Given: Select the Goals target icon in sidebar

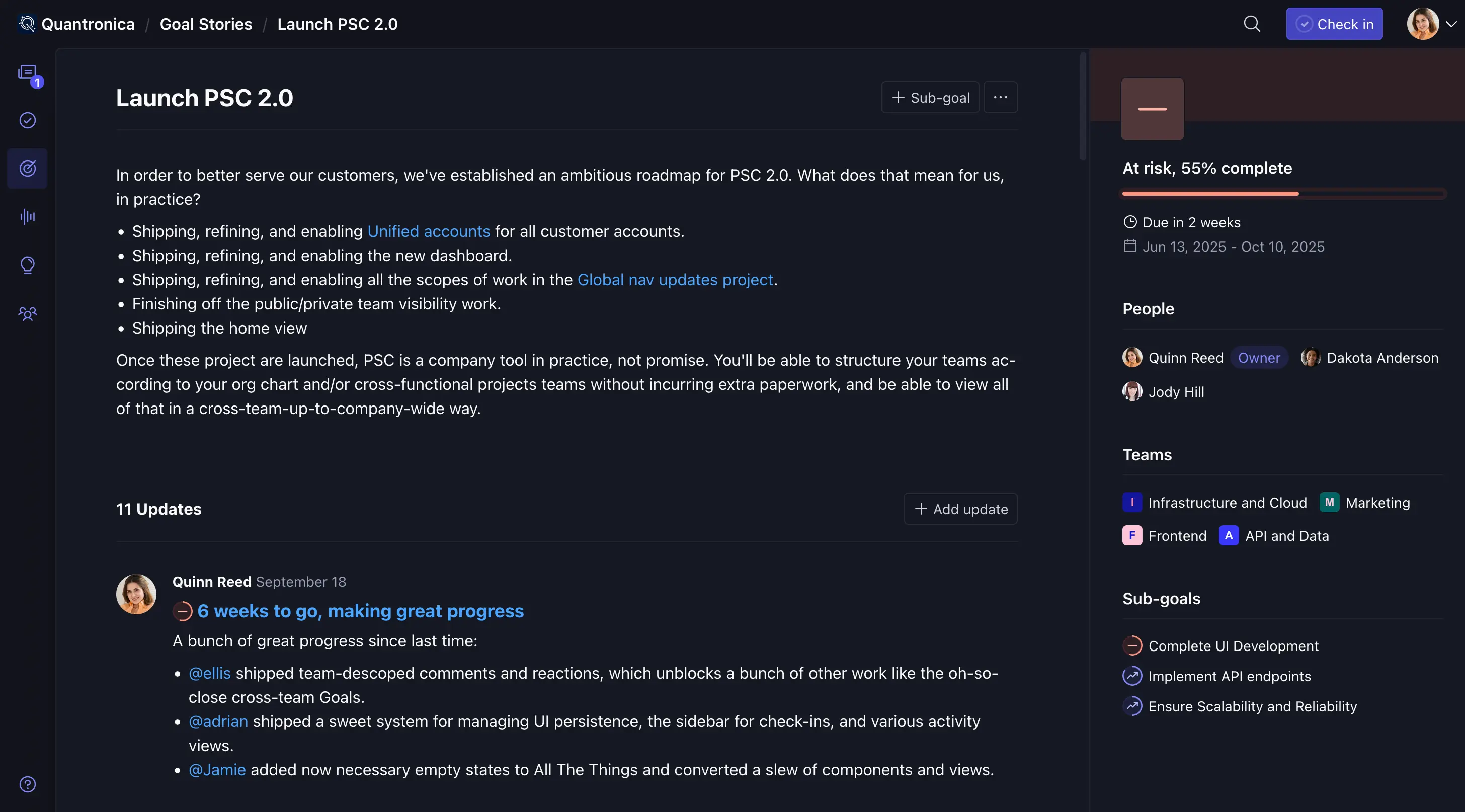Looking at the screenshot, I should tap(27, 169).
